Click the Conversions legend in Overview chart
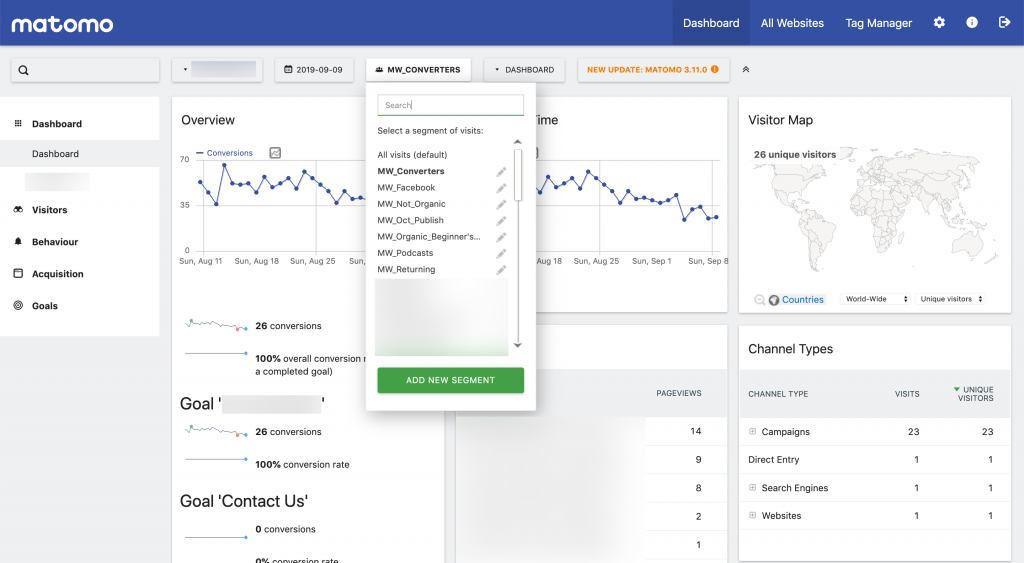Viewport: 1024px width, 563px height. tap(224, 153)
